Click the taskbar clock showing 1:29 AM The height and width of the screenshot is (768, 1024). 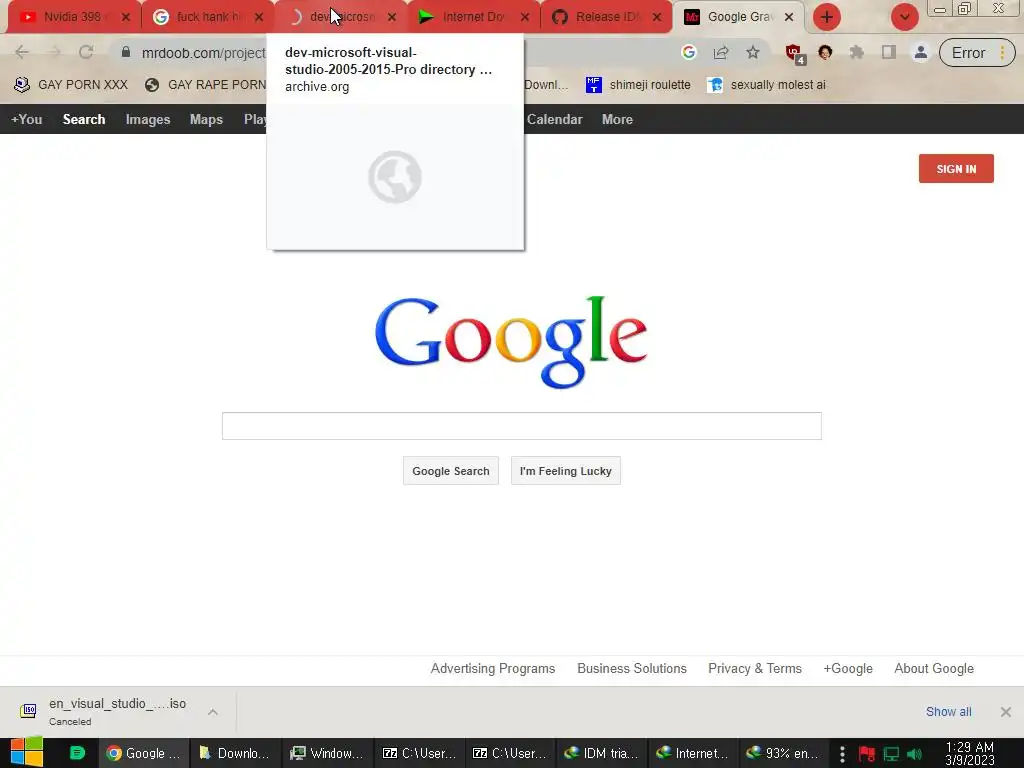coord(970,754)
